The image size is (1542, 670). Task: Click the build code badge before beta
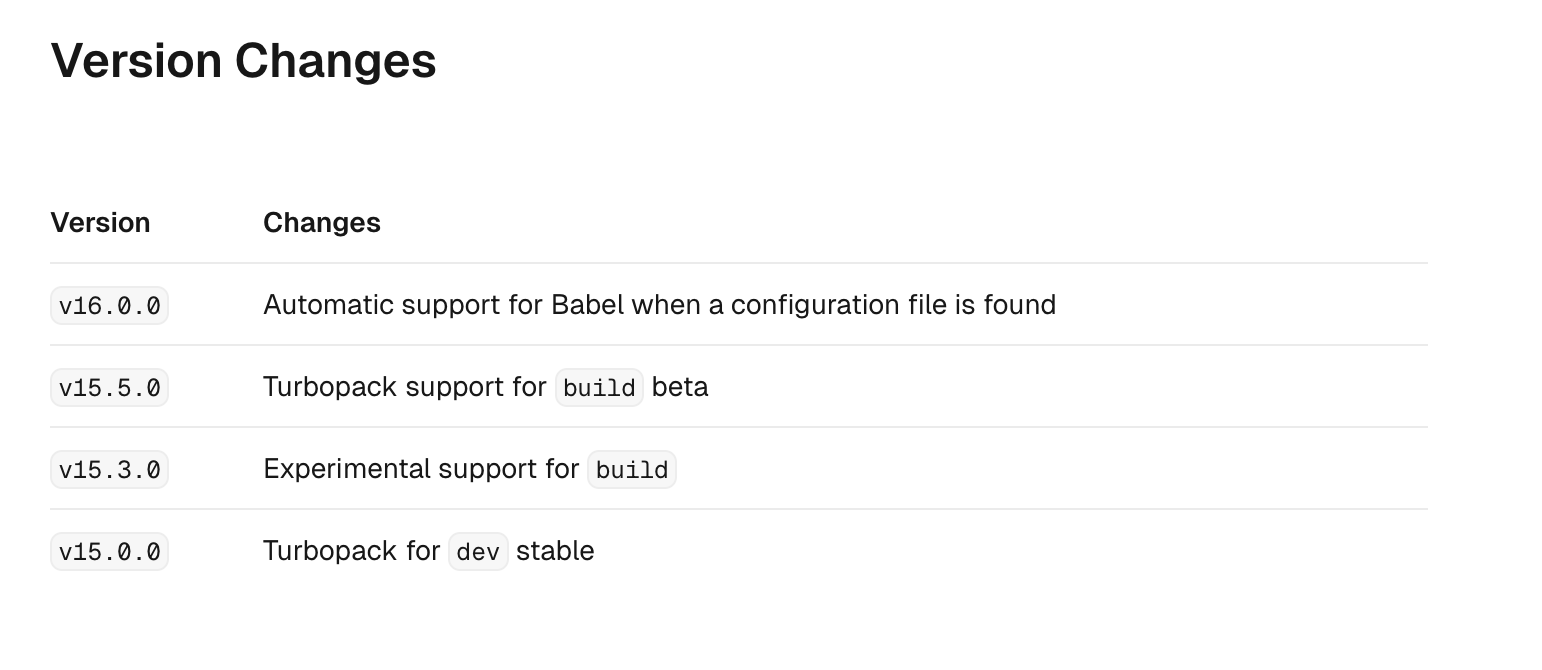[599, 388]
